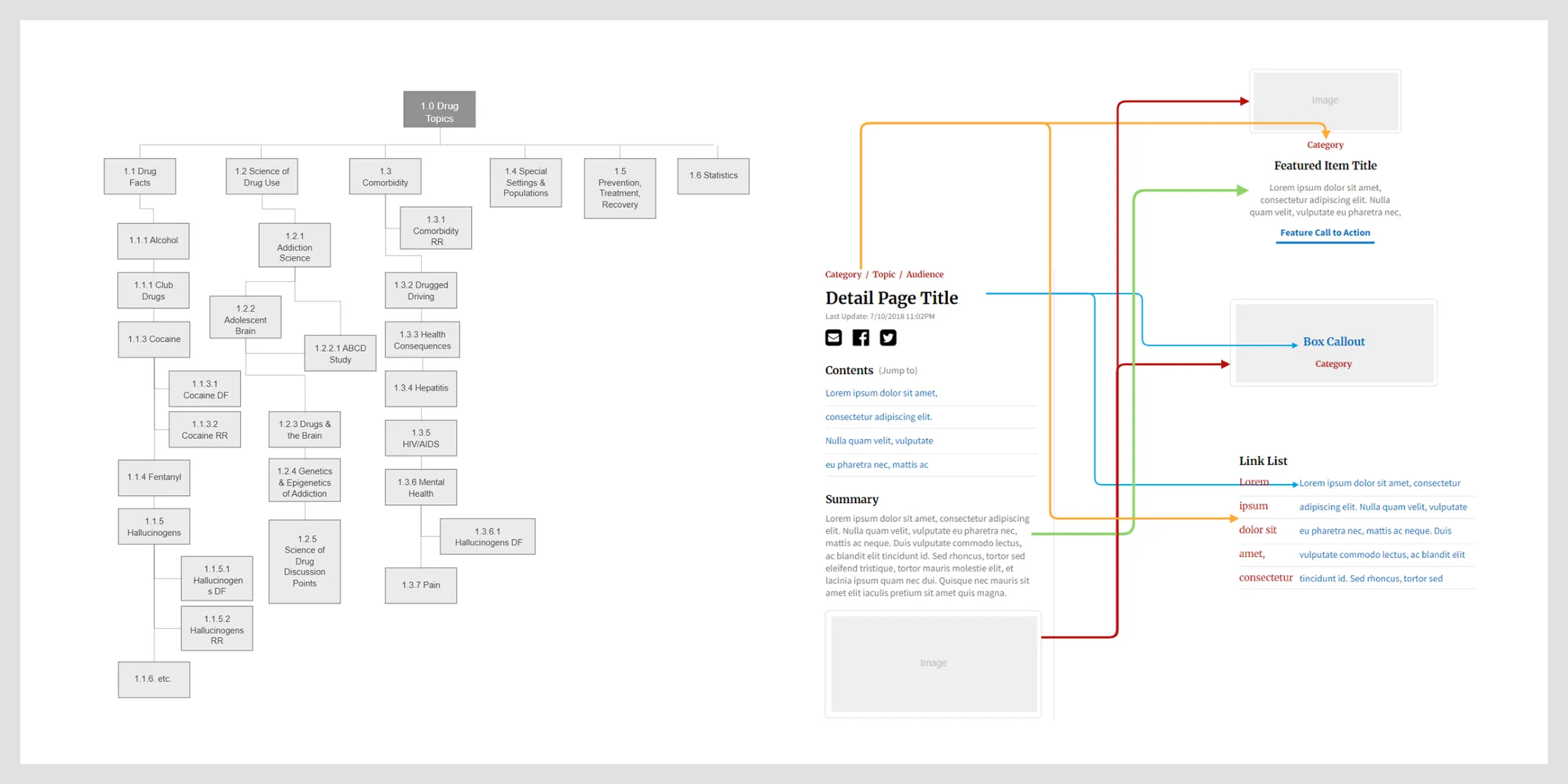
Task: Click the Facebook share icon
Action: click(x=860, y=338)
